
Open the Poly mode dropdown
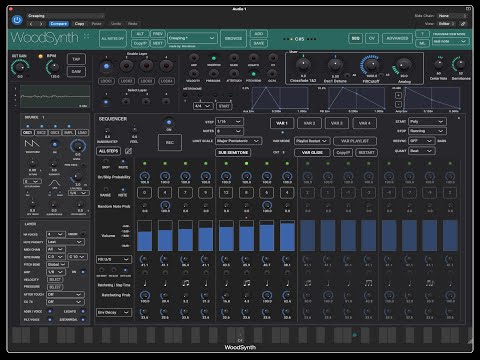click(427, 122)
